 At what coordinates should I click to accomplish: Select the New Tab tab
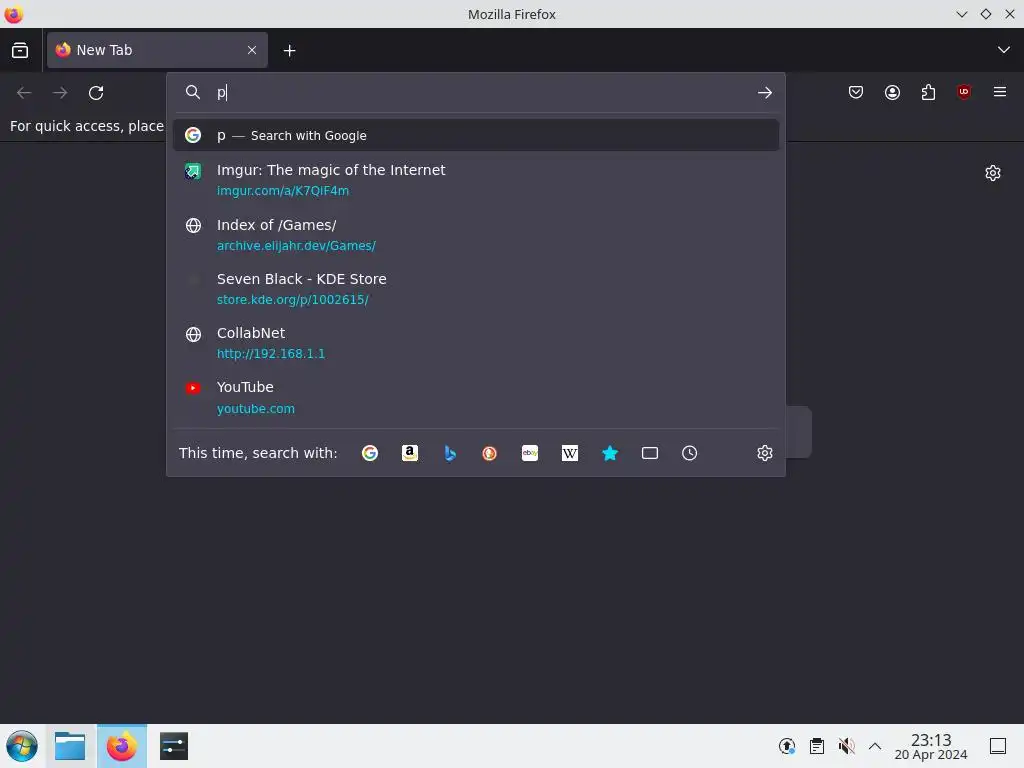(x=157, y=50)
